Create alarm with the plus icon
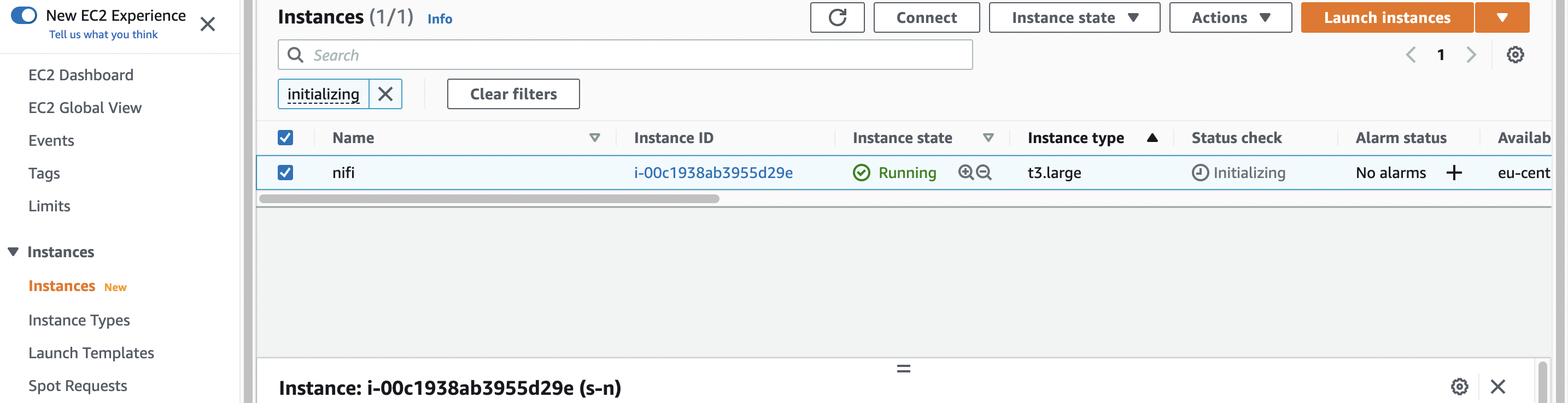Screen dimensions: 1568x403 pos(1455,173)
